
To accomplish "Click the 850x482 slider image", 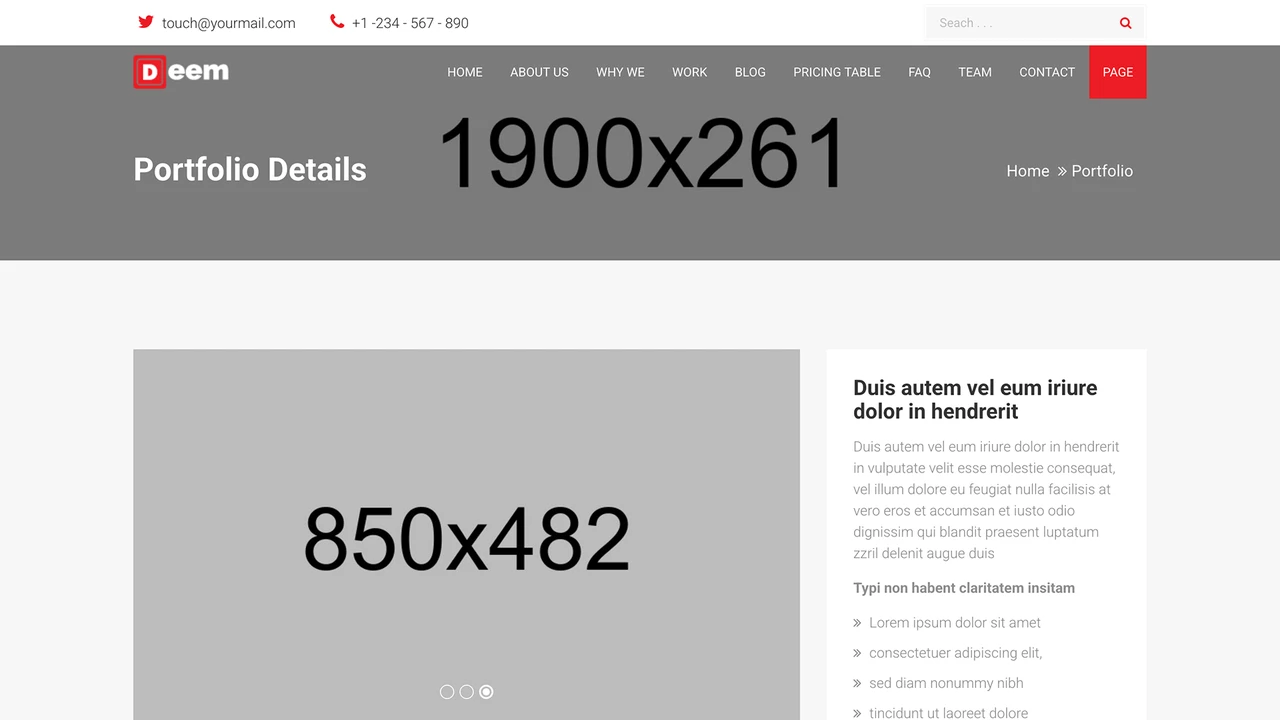I will pos(466,534).
